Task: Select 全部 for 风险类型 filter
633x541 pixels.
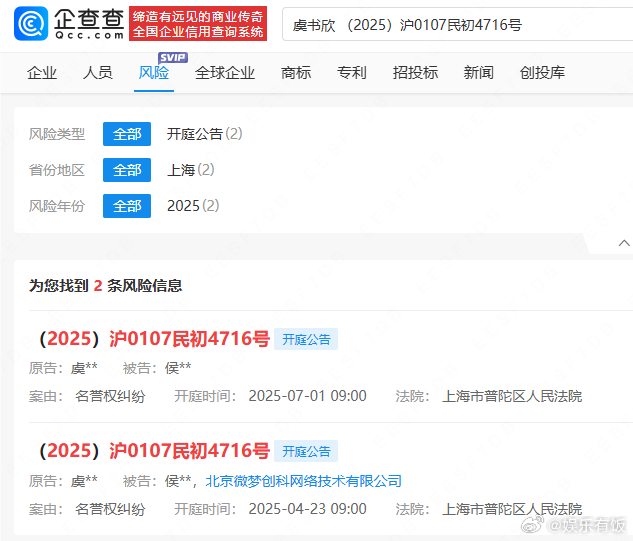Action: (x=127, y=134)
